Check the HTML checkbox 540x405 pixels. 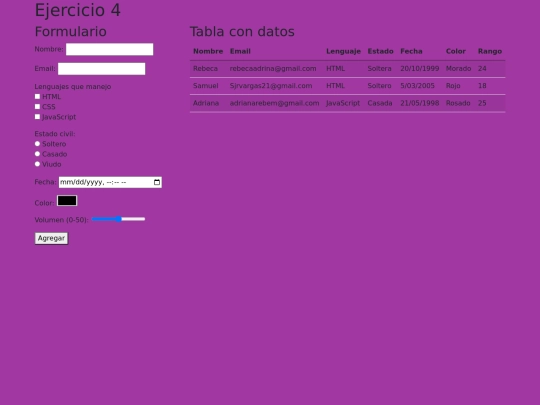click(x=37, y=96)
